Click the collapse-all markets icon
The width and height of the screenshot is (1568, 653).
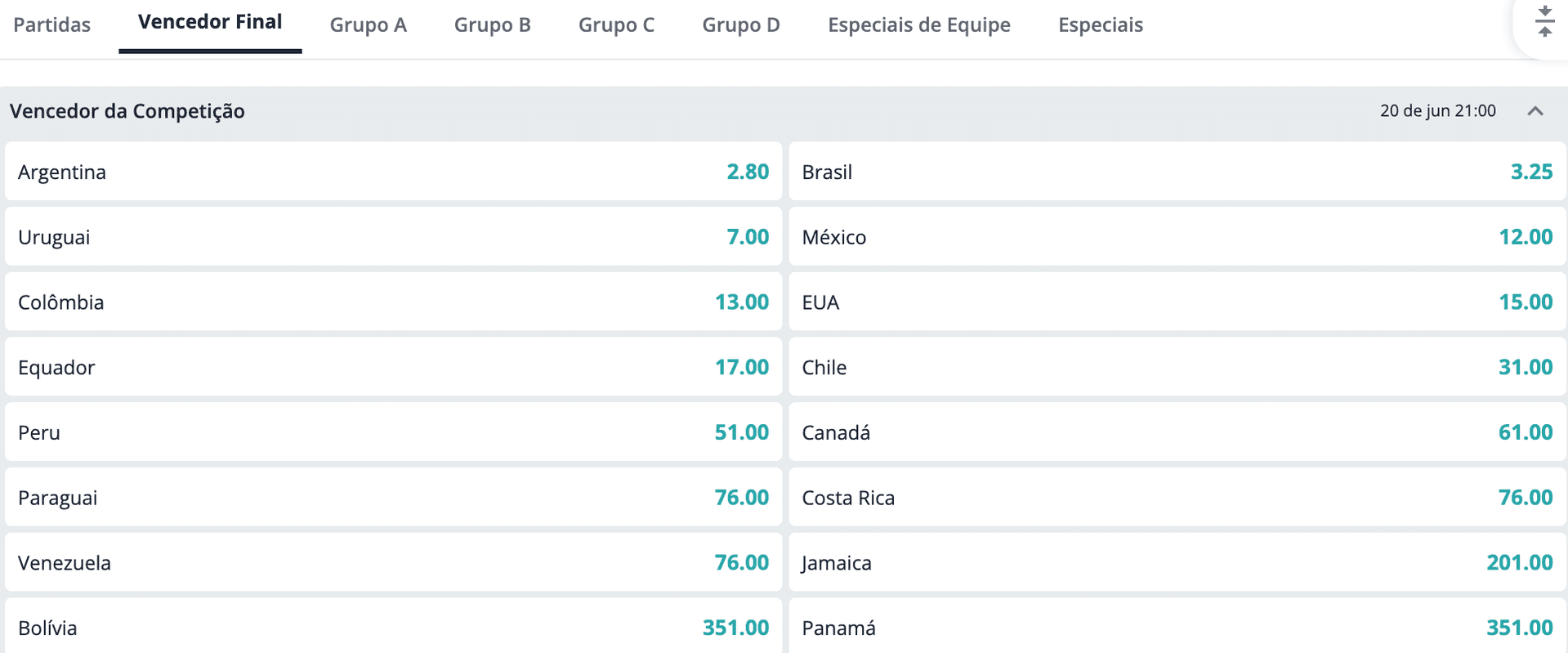click(1543, 21)
